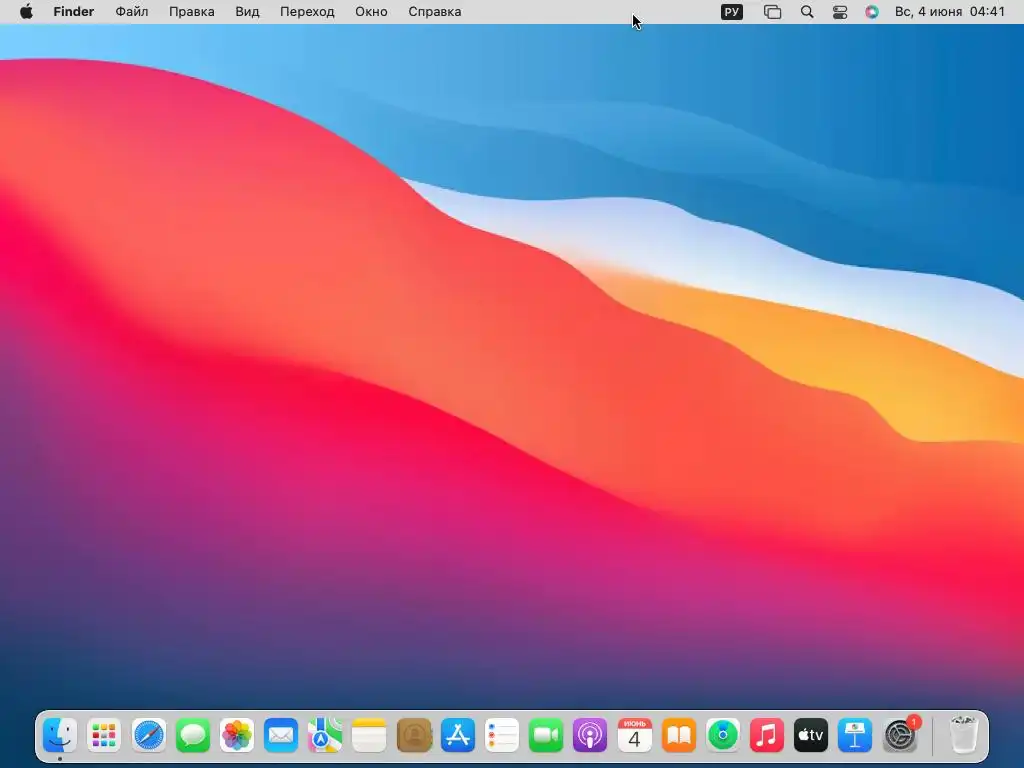The image size is (1024, 768).
Task: Launch Music from the Dock
Action: click(767, 735)
